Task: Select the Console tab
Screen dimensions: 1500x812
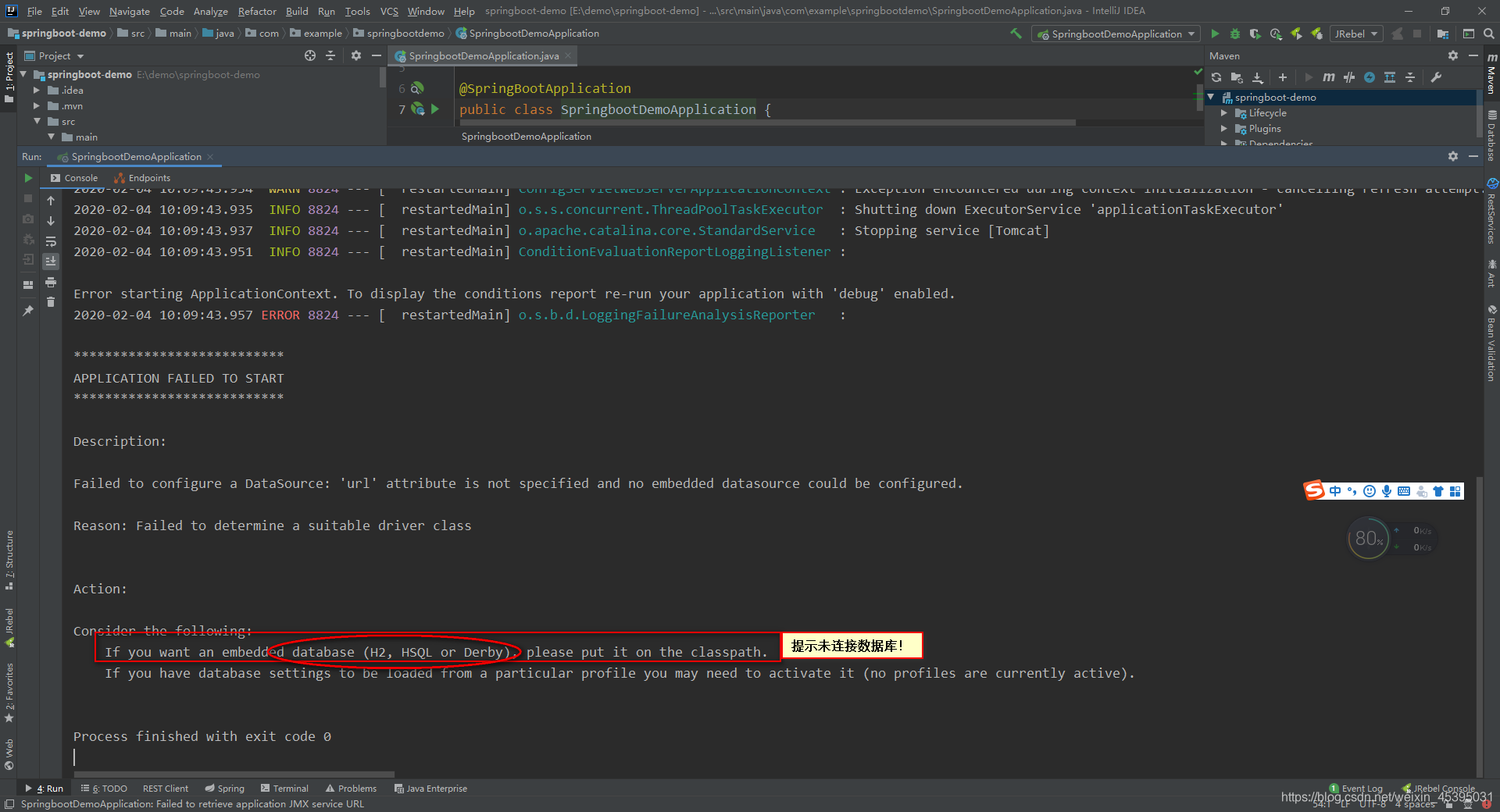Action: click(x=74, y=178)
